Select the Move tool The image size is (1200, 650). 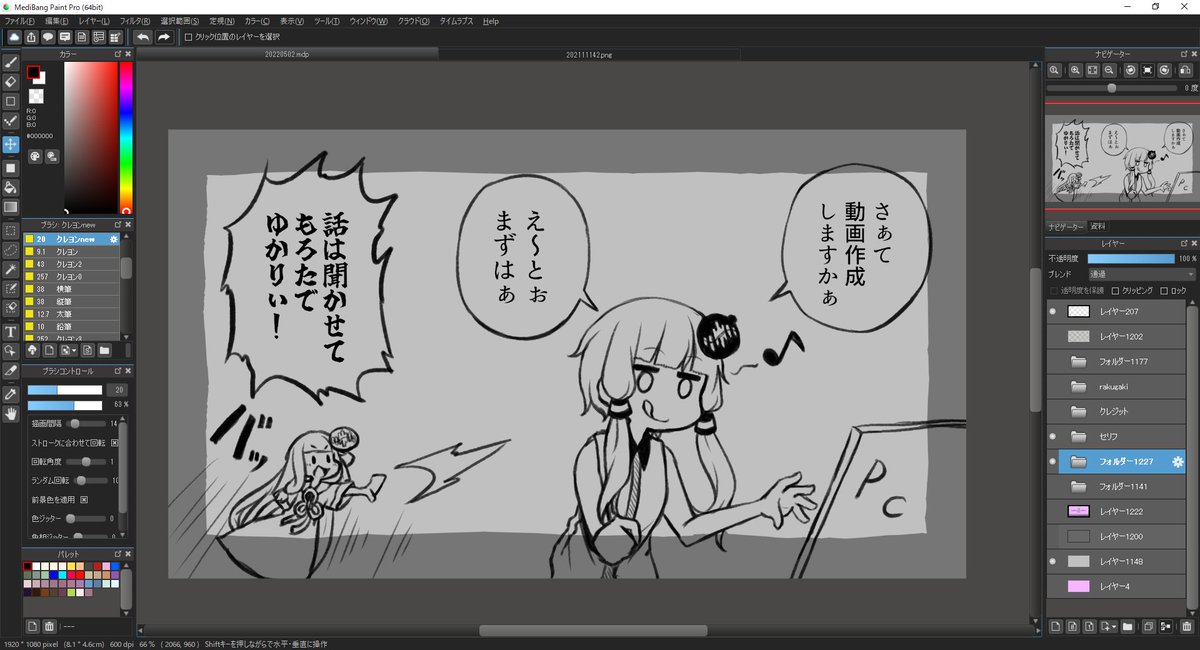[x=10, y=144]
